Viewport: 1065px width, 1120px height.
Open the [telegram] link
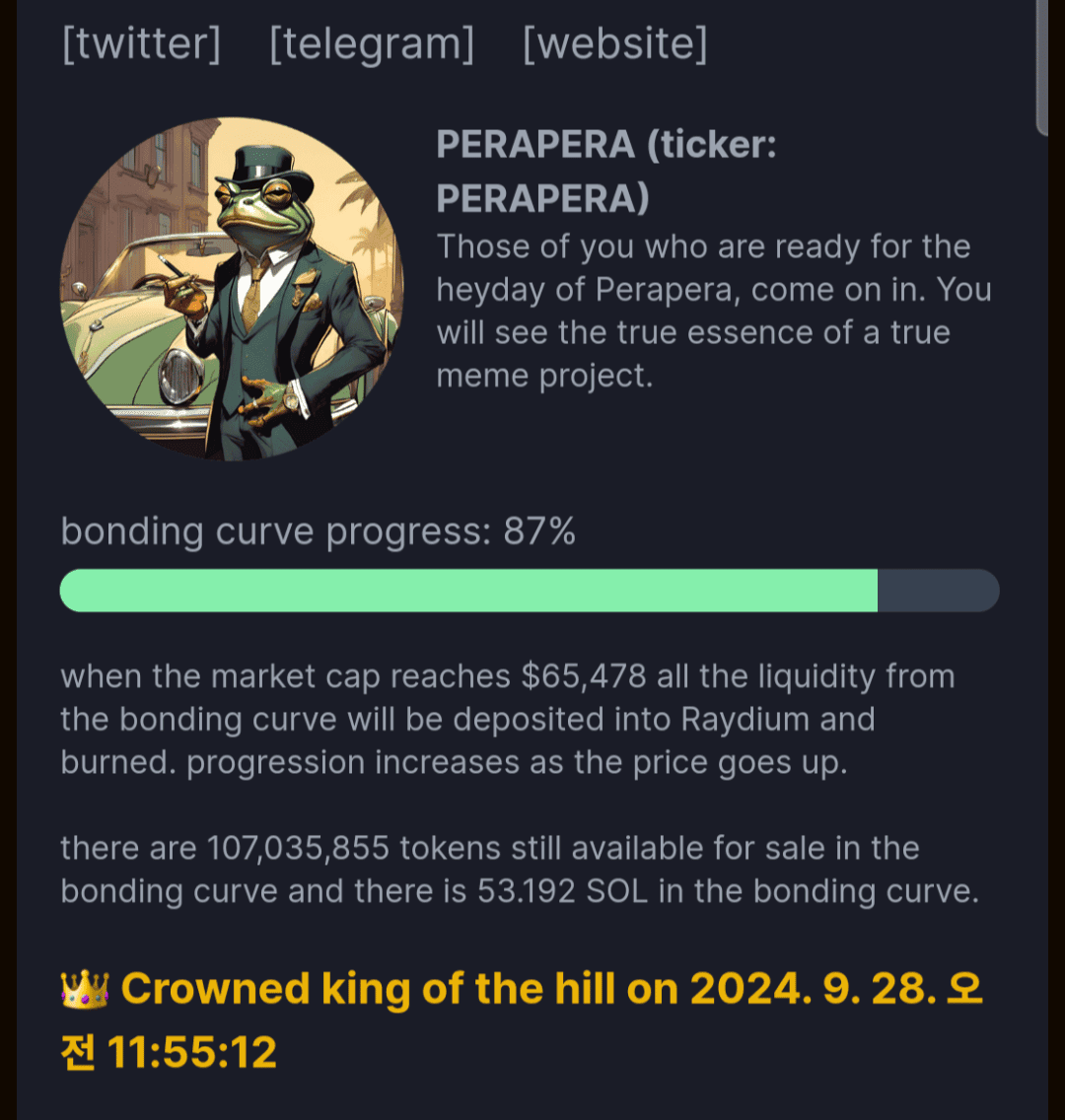(x=372, y=44)
